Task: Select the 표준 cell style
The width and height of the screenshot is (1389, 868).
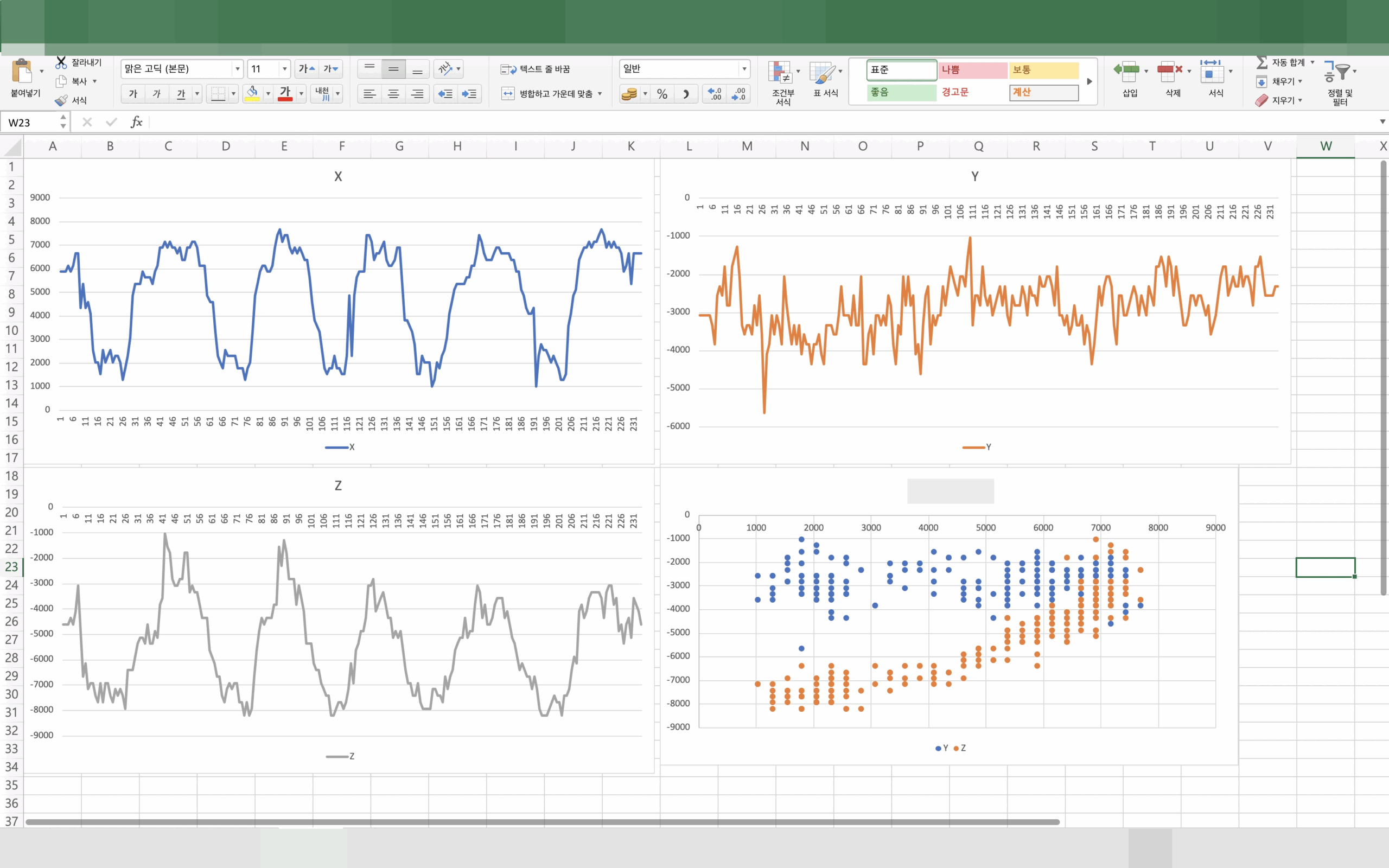Action: coord(902,69)
